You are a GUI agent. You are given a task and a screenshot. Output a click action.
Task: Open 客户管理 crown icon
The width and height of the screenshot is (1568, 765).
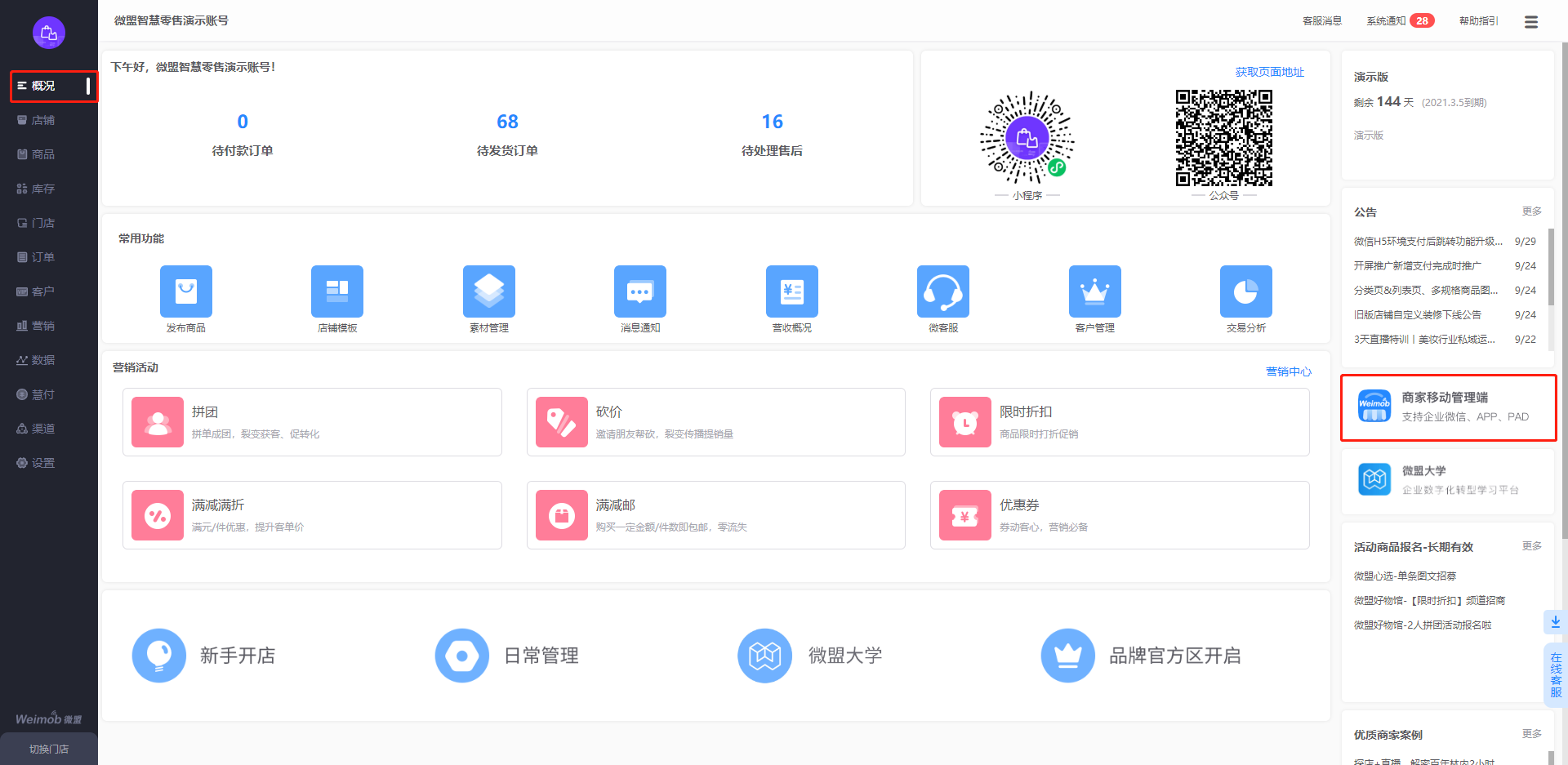[x=1095, y=291]
